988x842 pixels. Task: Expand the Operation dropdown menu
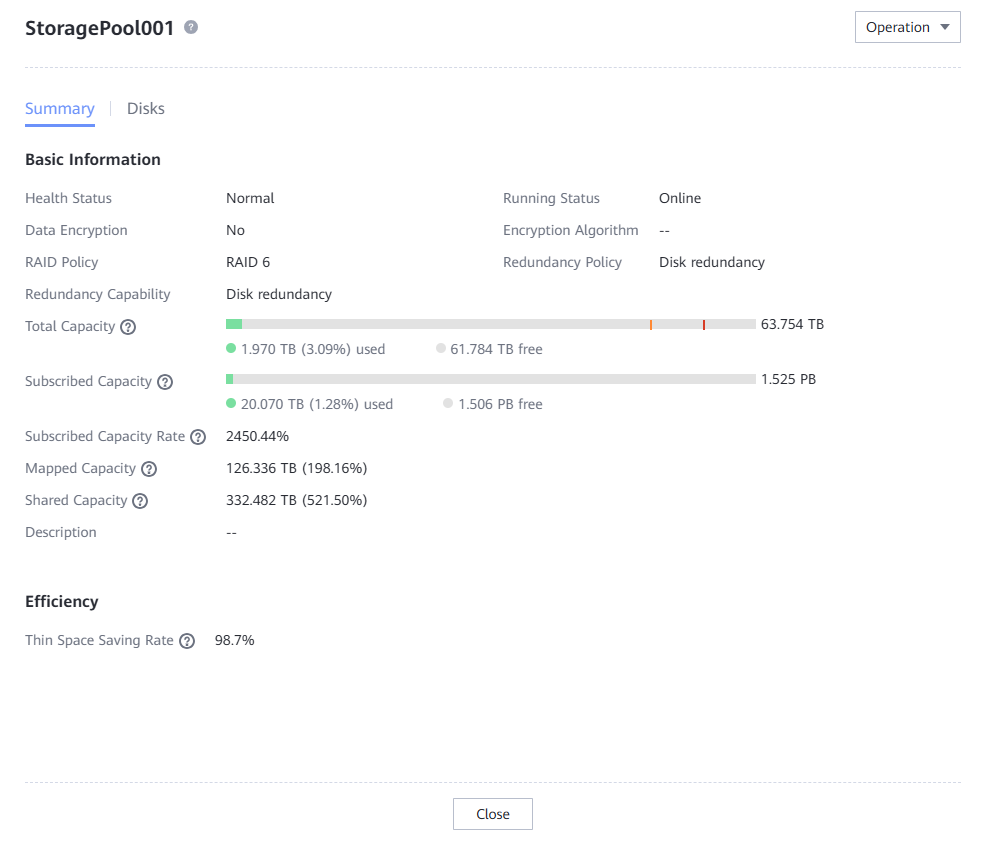907,28
